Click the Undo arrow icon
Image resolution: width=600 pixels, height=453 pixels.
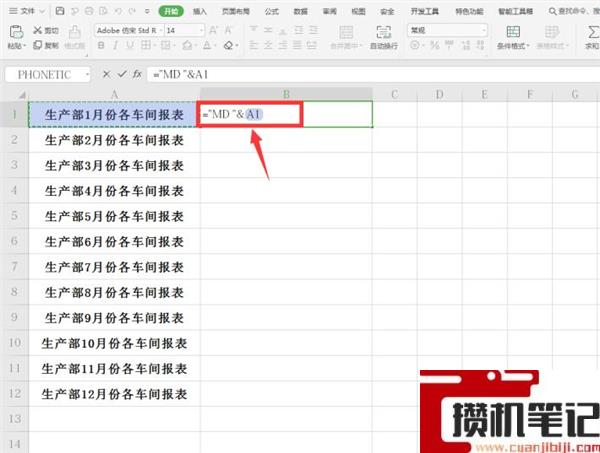[x=118, y=11]
